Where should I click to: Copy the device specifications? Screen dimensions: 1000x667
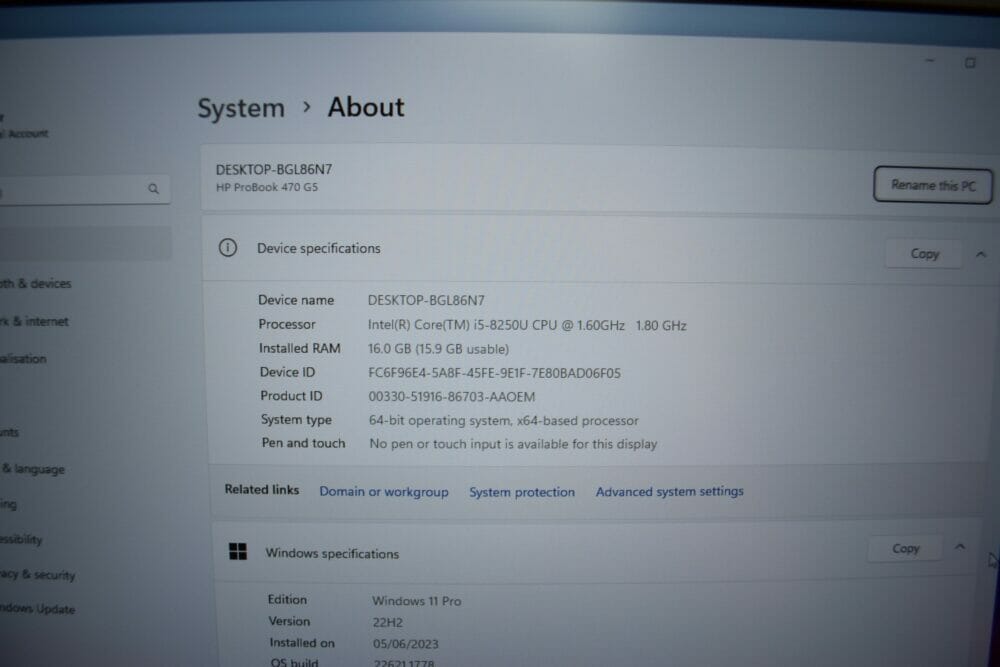(x=924, y=254)
